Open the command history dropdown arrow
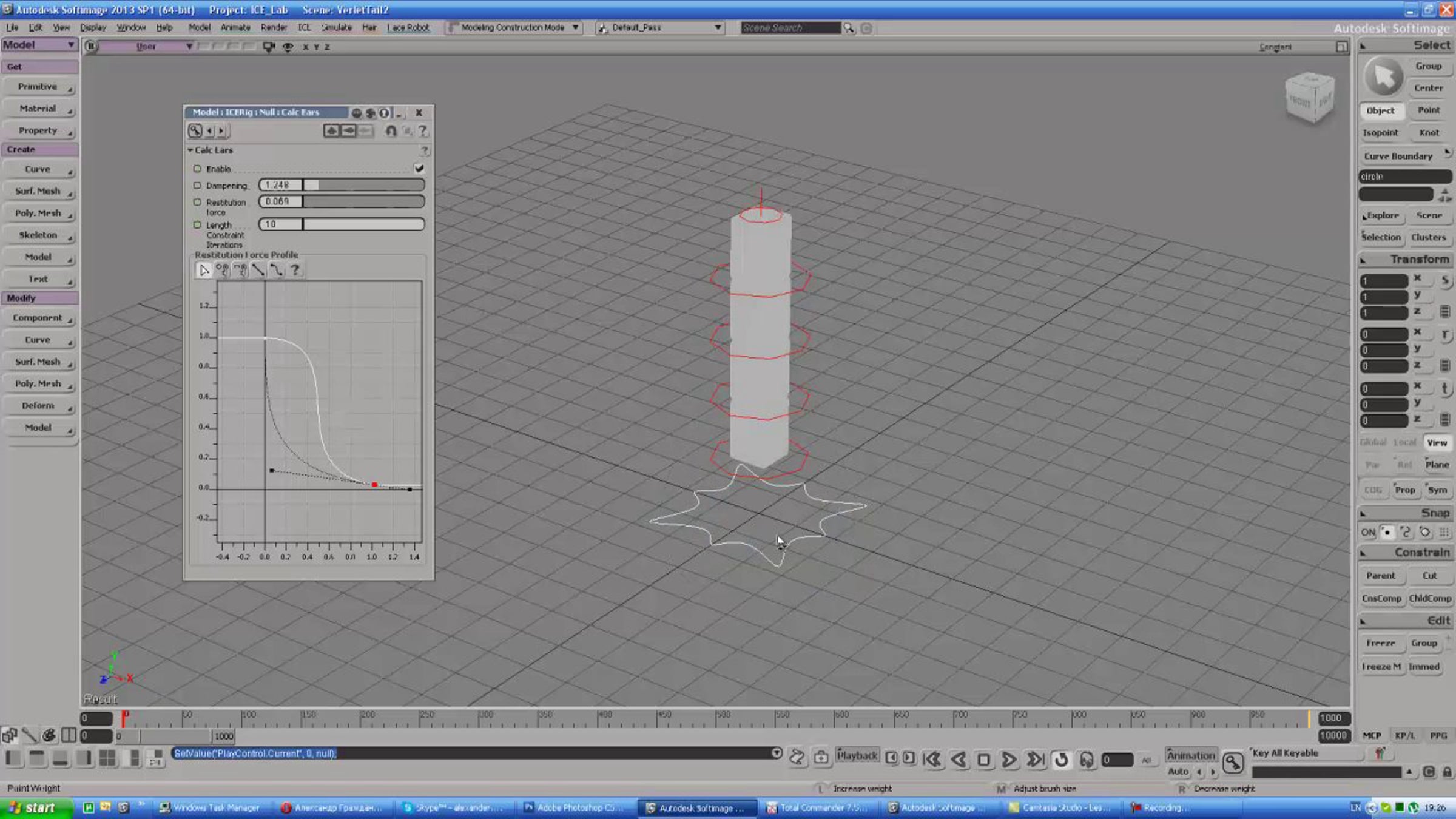This screenshot has height=819, width=1456. click(776, 753)
